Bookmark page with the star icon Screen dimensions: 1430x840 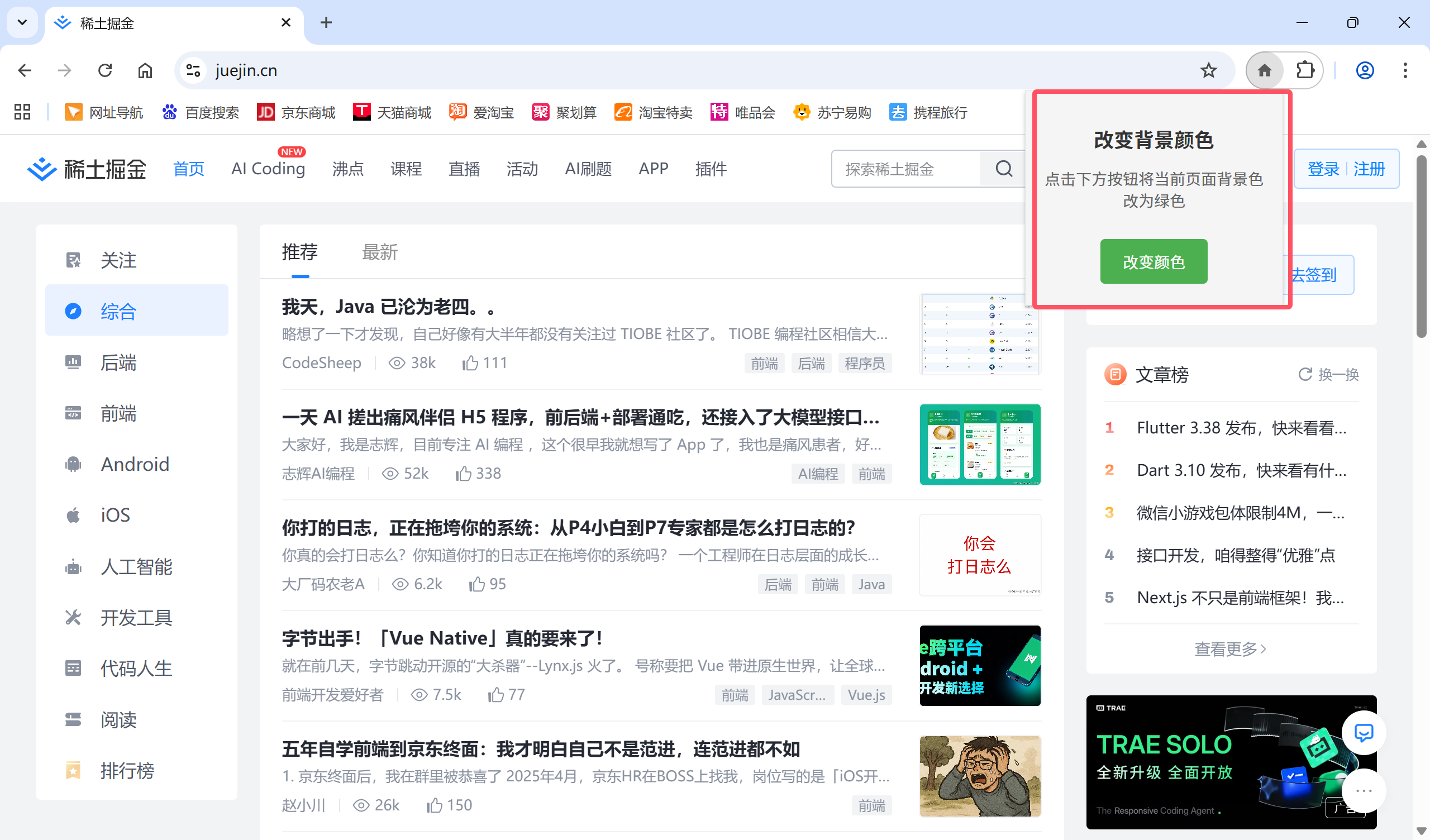(x=1208, y=70)
